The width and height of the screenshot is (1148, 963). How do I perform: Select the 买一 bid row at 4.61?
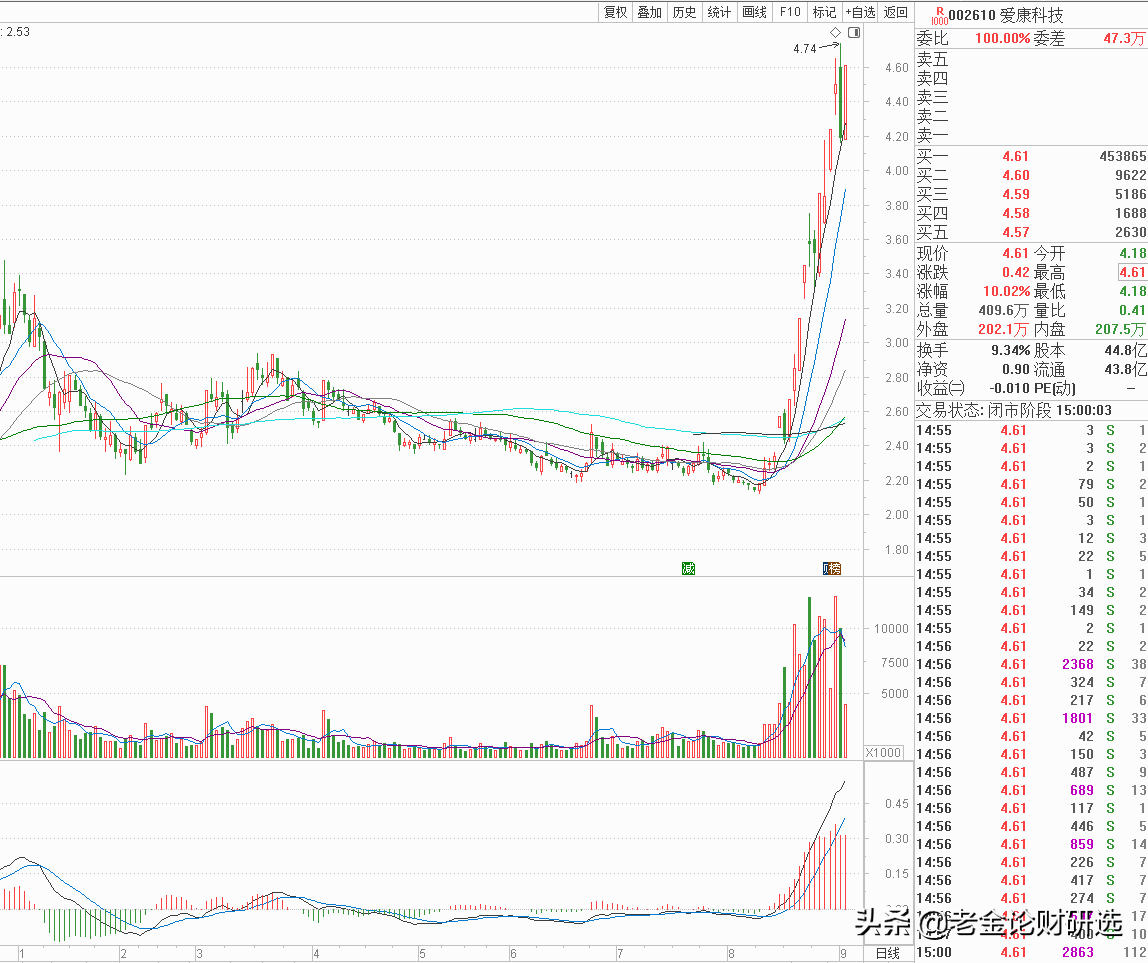[1030, 156]
